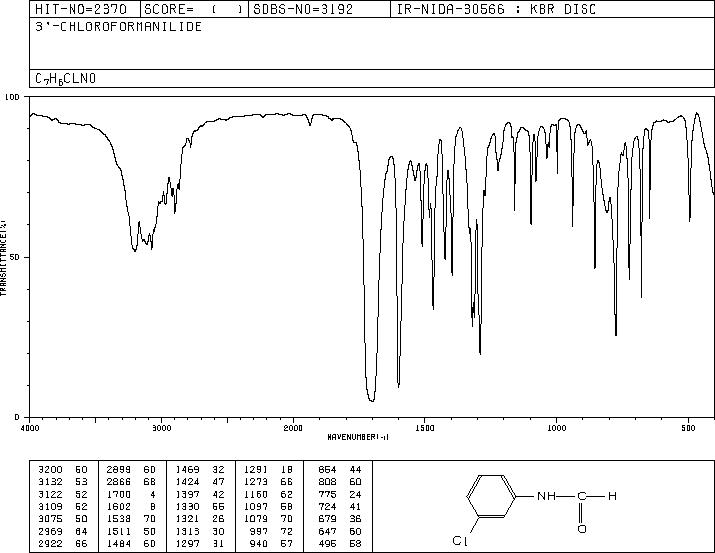Select the 1330 peak wavenumber
Image resolution: width=715 pixels, height=553 pixels.
click(x=187, y=506)
